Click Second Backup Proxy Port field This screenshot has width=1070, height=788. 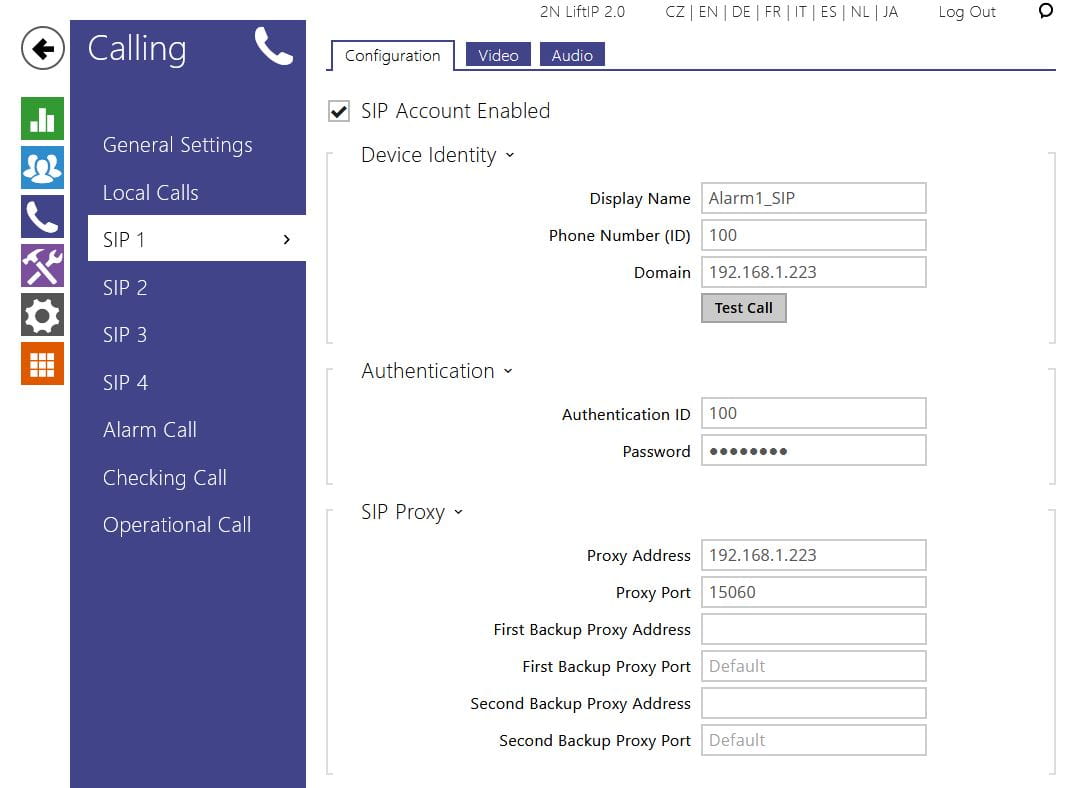[x=813, y=740]
